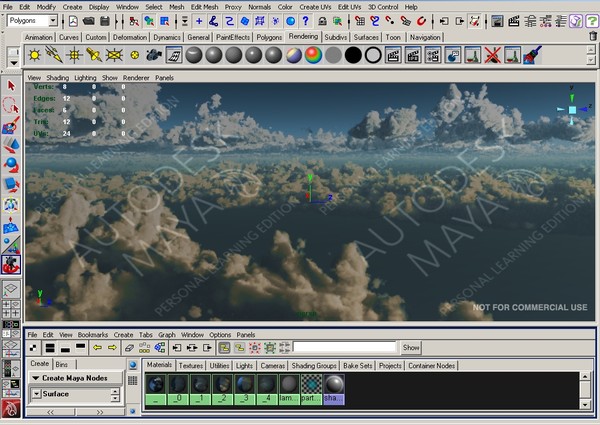Select the Universal Manipulator tool
This screenshot has width=600, height=425.
point(11,205)
